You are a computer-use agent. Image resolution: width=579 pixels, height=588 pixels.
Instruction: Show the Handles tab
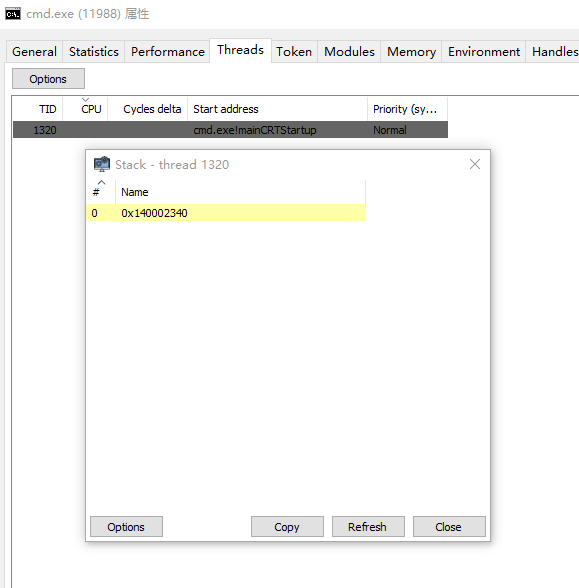click(553, 51)
